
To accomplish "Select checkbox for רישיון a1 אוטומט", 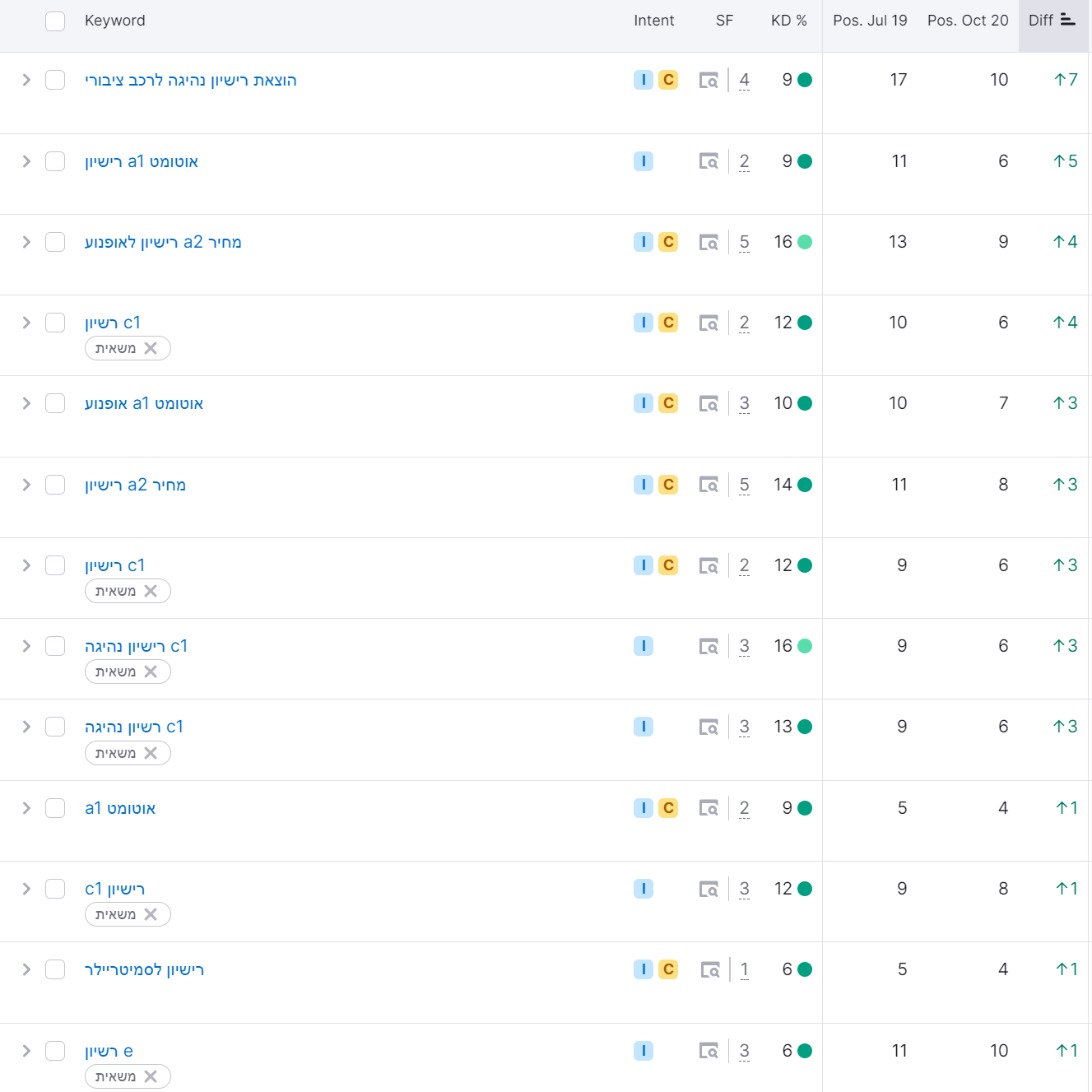I will click(55, 161).
